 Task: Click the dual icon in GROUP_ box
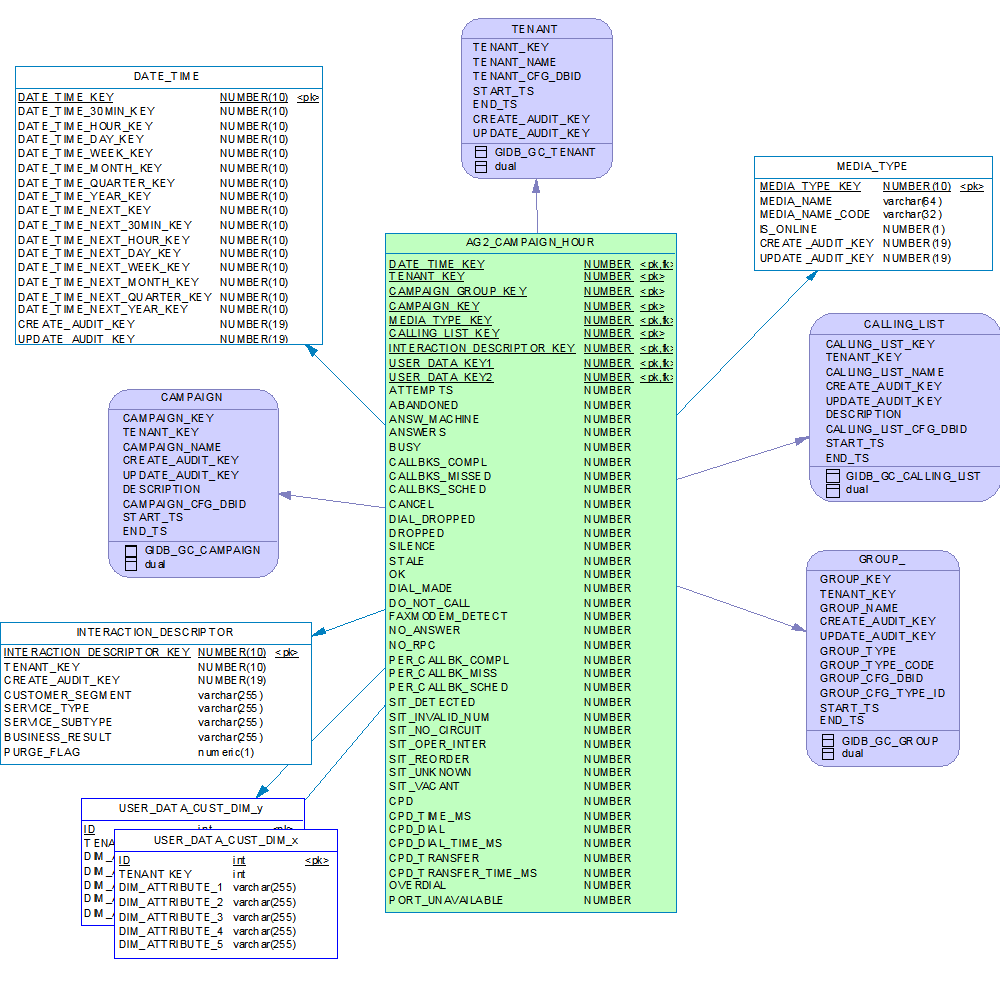tap(828, 754)
